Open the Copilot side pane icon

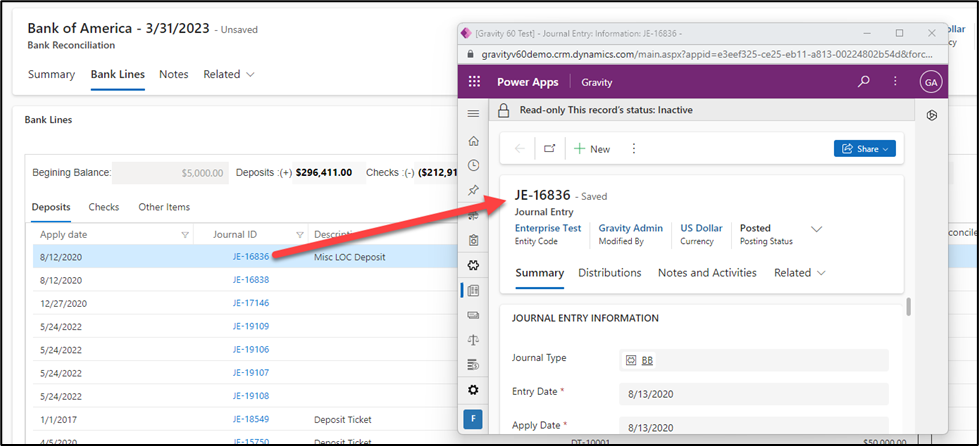(932, 115)
